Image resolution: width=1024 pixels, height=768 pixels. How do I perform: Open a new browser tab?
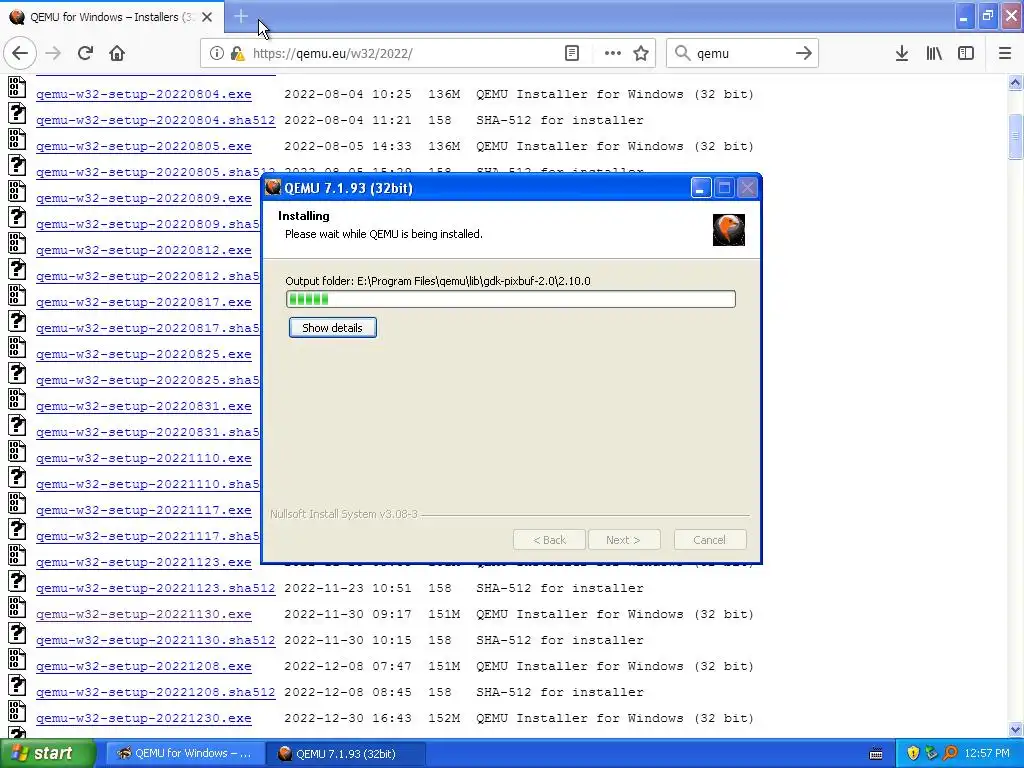click(x=241, y=16)
